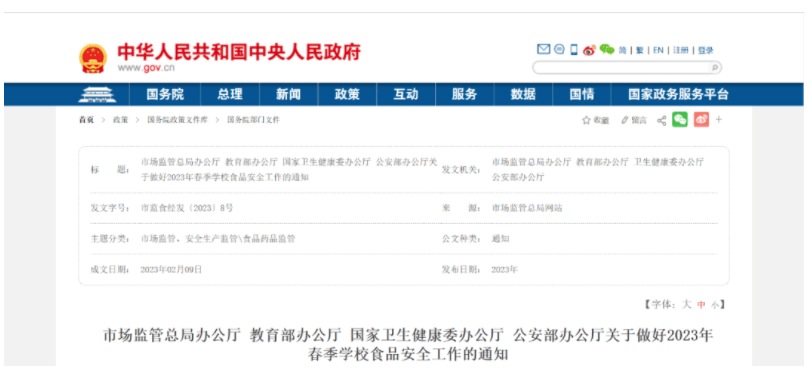Viewport: 812px width, 371px height.
Task: Click the gate building icon in navigation bar
Action: 97,94
